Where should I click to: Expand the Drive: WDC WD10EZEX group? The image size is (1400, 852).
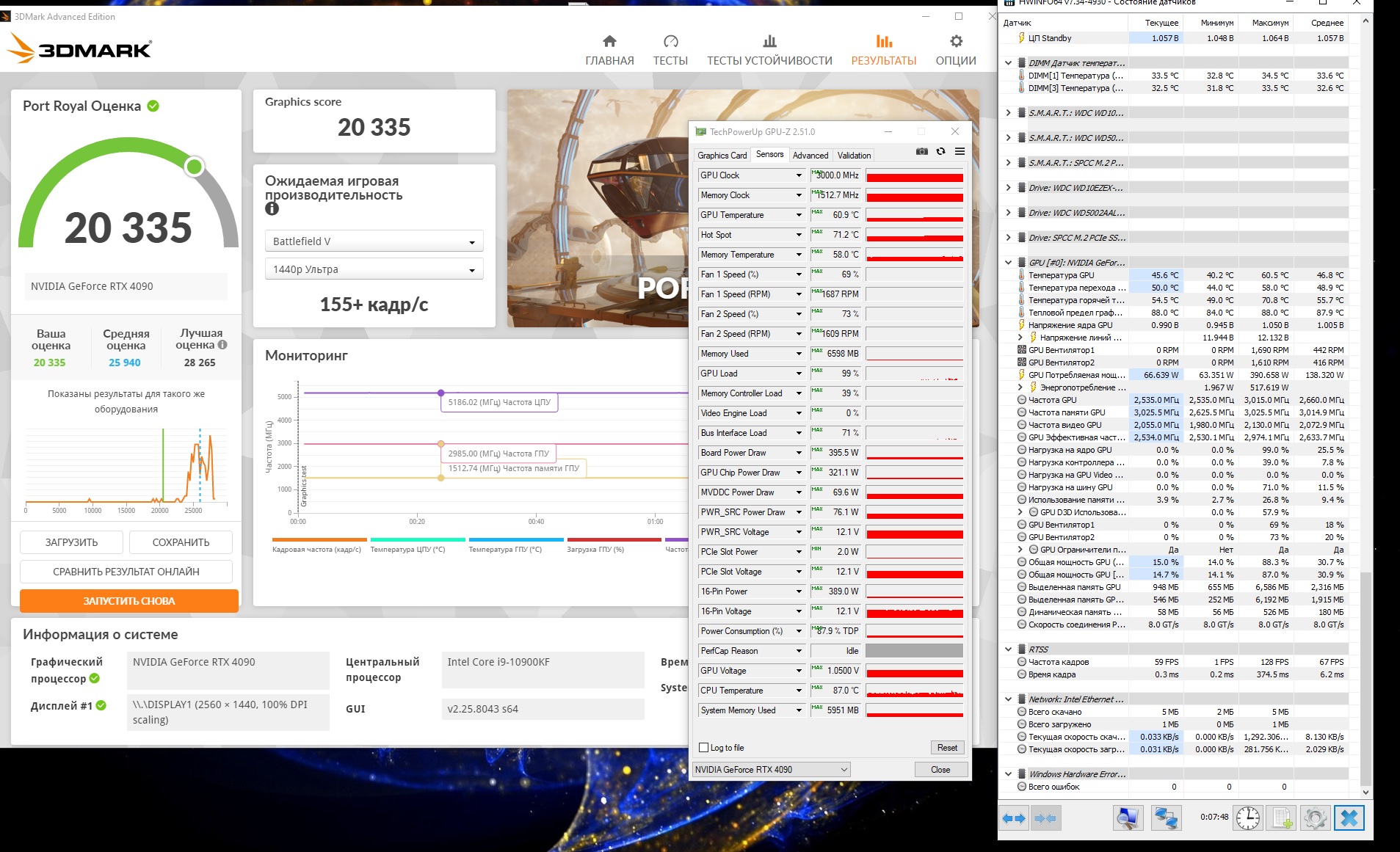[1009, 188]
